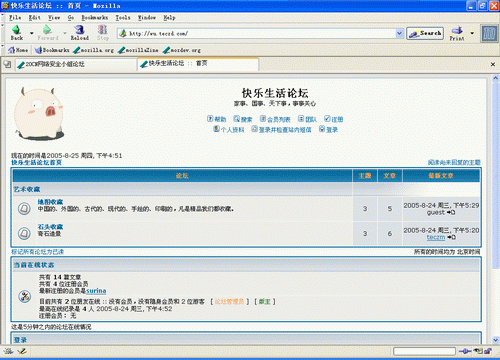Open the File menu
Screen dimensions: 500x360
coord(15,17)
